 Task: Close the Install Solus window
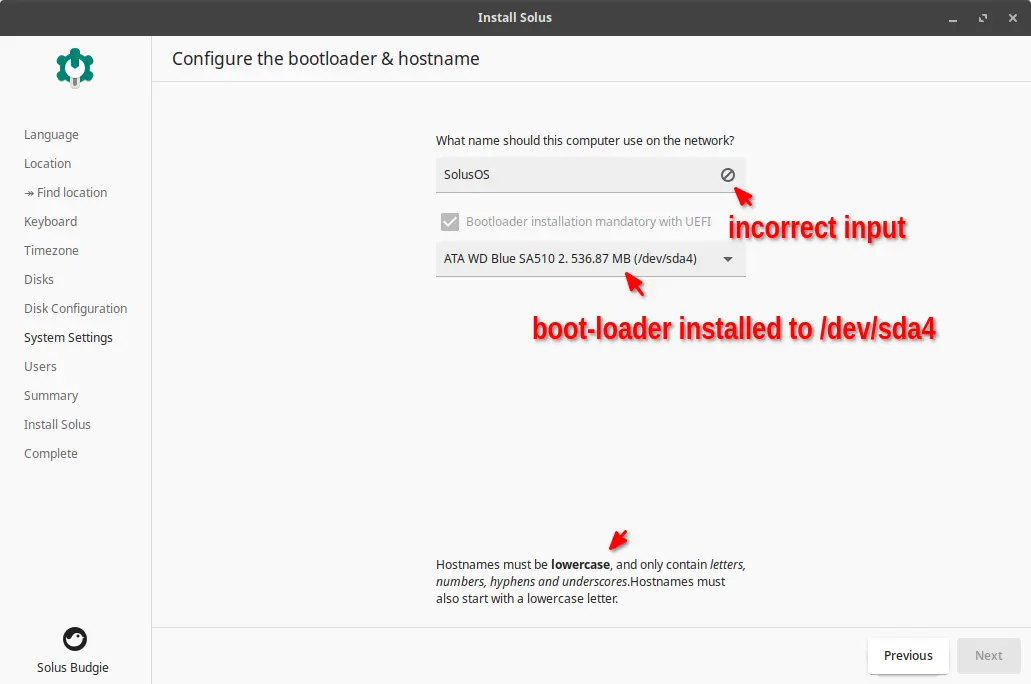coord(1013,18)
